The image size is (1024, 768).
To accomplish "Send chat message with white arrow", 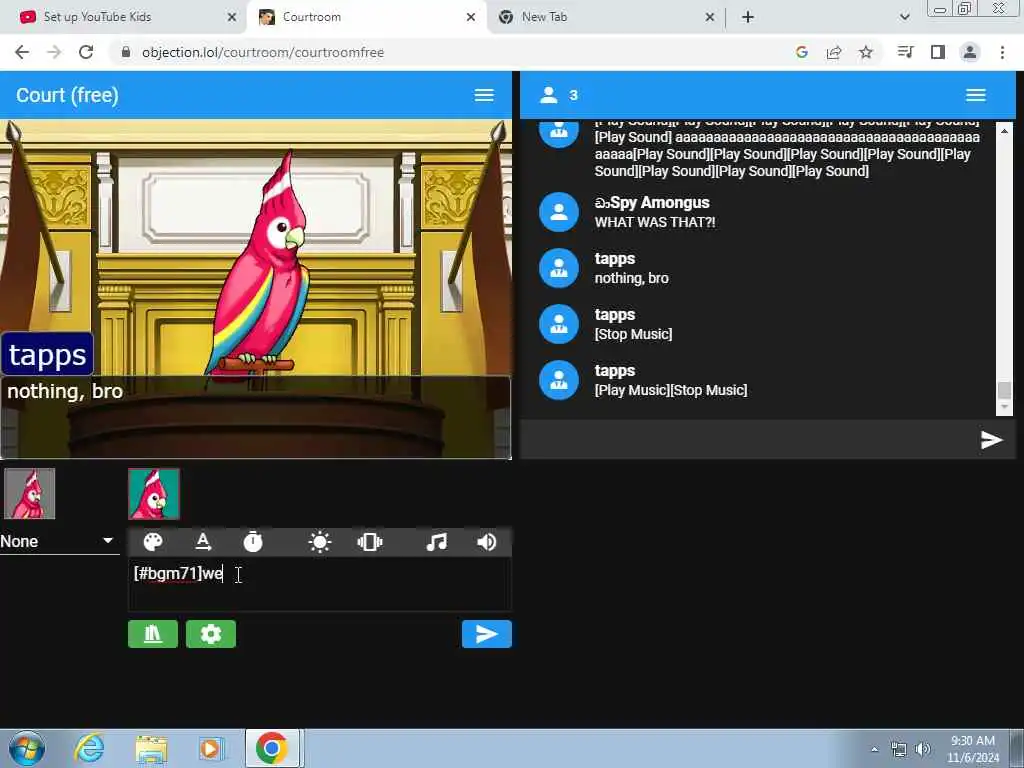I will (x=991, y=440).
